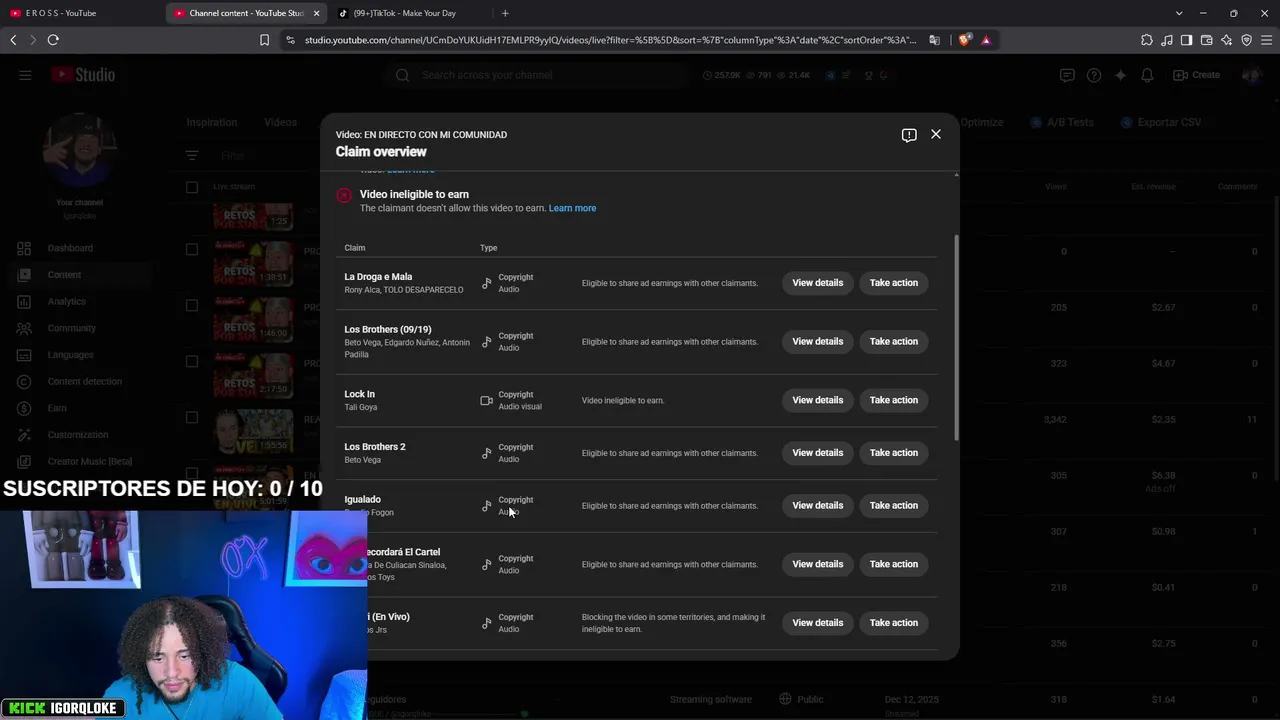Open the Studio help question mark icon
This screenshot has width=1280, height=720.
[x=1094, y=75]
